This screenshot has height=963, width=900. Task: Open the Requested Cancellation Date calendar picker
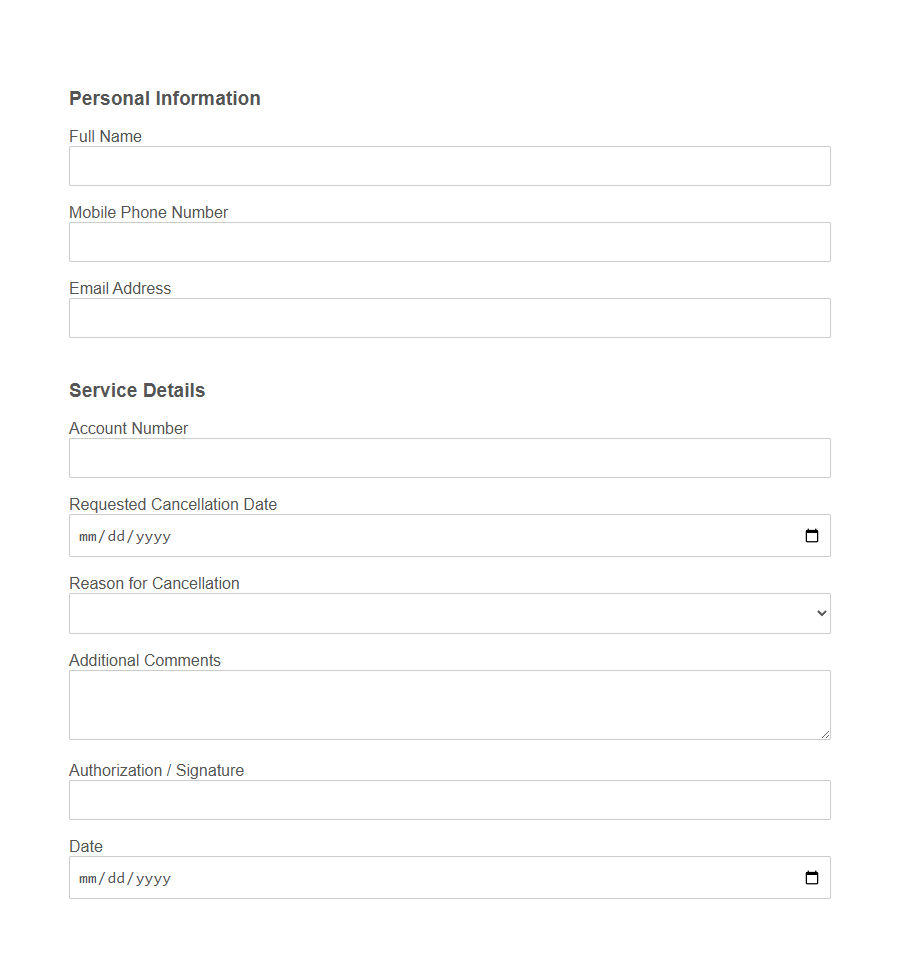(x=810, y=535)
